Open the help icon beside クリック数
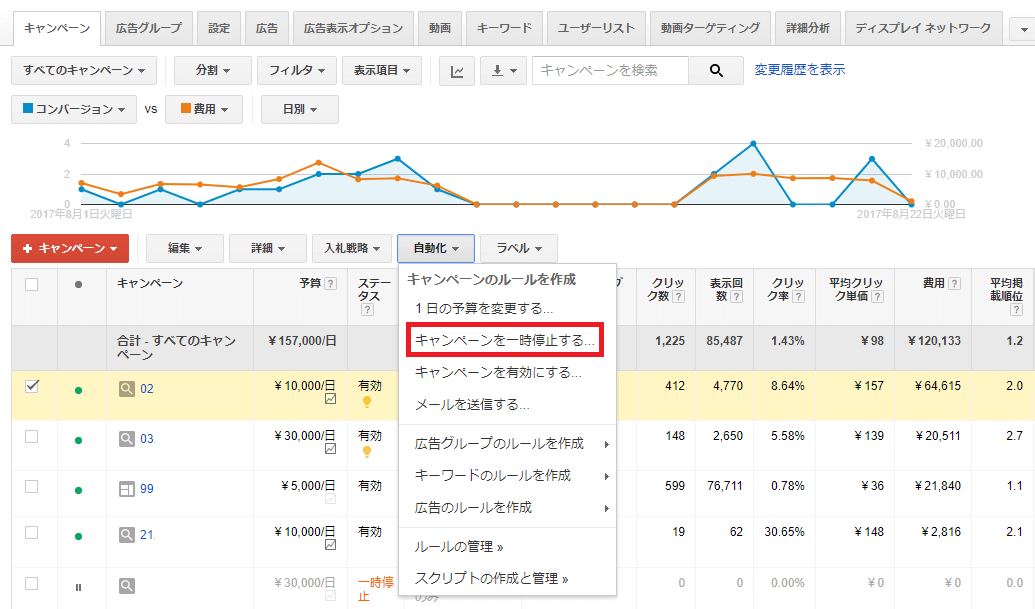The width and height of the screenshot is (1035, 609). click(x=679, y=297)
